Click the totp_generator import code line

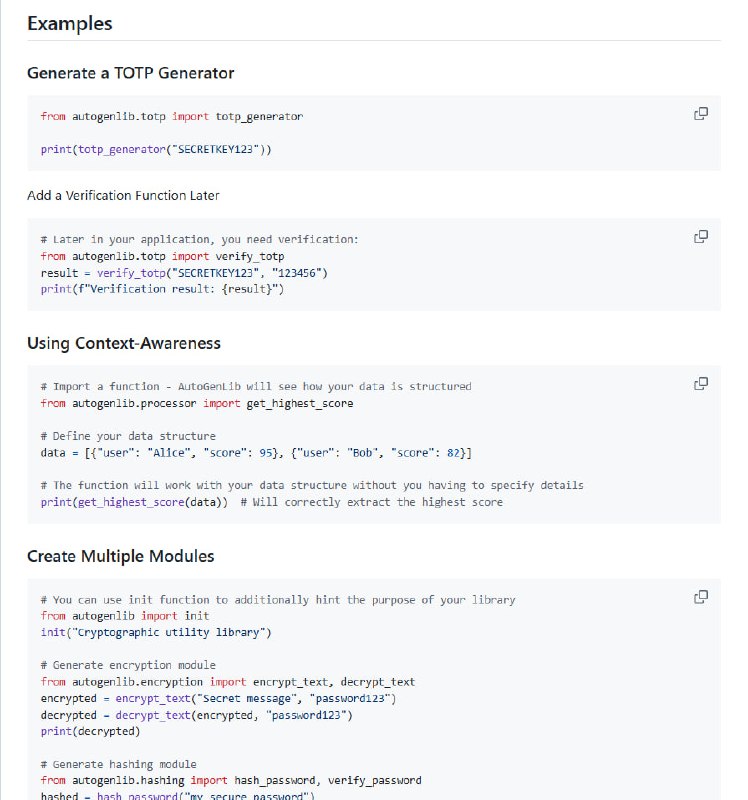tap(171, 117)
